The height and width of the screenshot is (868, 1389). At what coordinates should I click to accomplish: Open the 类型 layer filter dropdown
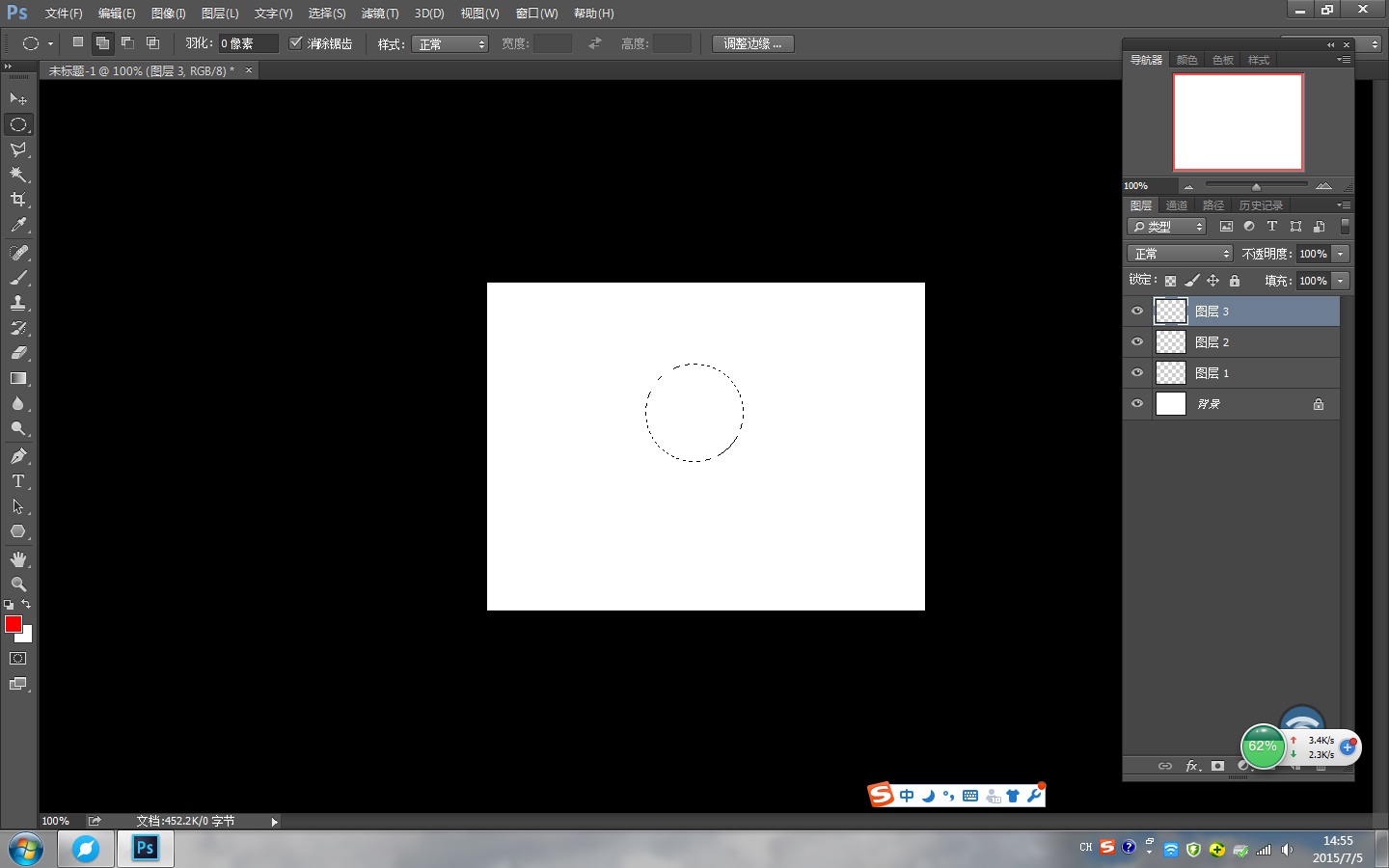(1167, 227)
